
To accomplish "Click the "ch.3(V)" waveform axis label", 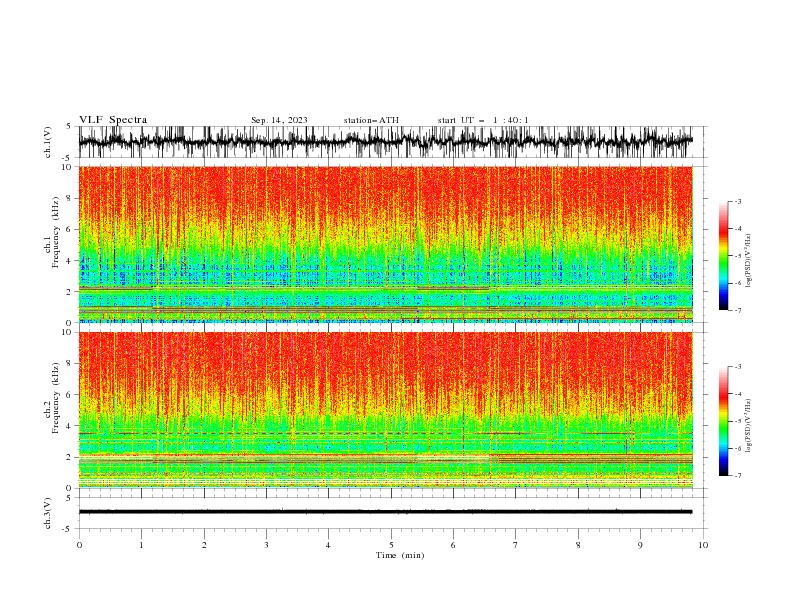I will coord(48,513).
